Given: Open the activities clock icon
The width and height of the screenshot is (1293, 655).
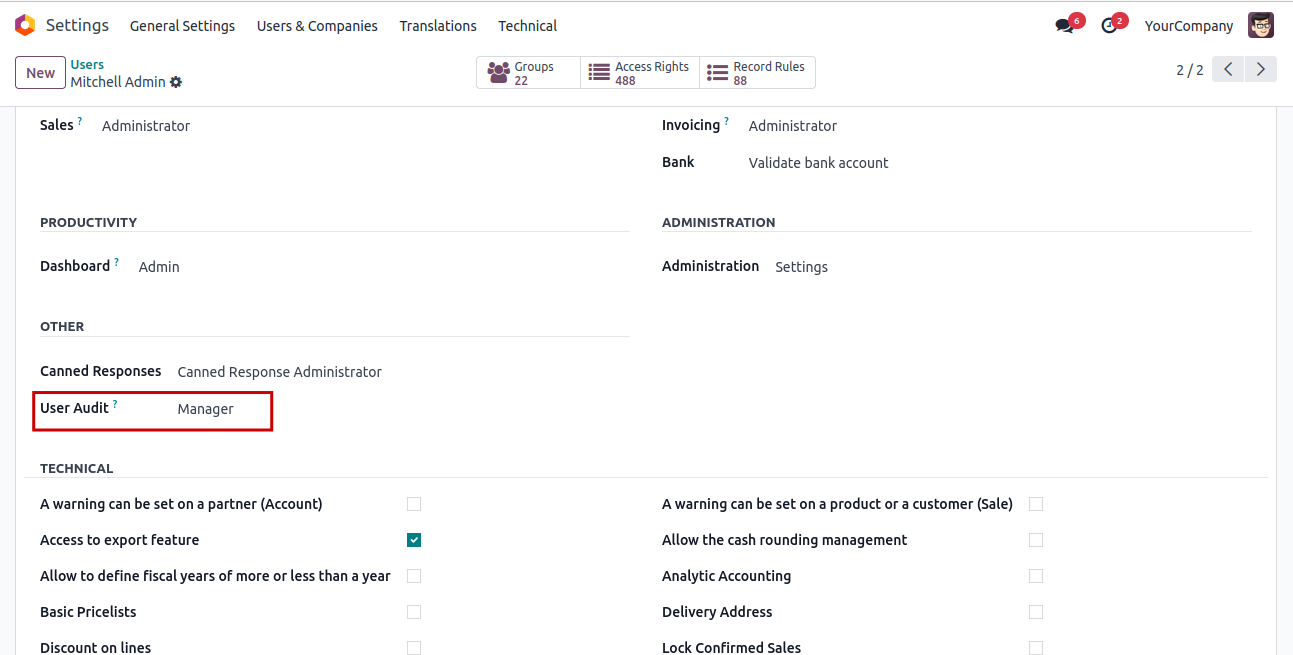Looking at the screenshot, I should (1109, 26).
